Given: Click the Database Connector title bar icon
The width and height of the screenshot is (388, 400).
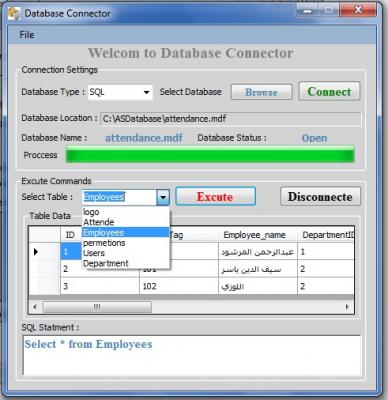Looking at the screenshot, I should 14,13.
